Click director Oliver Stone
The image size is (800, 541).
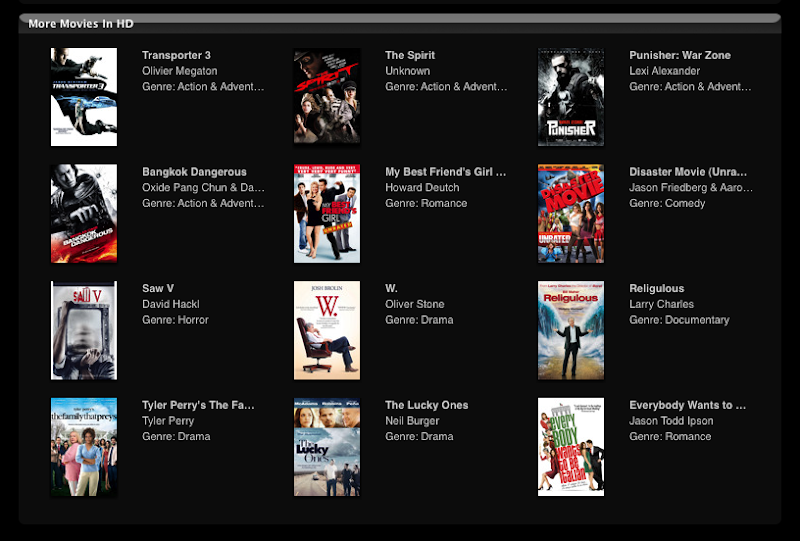coord(414,304)
